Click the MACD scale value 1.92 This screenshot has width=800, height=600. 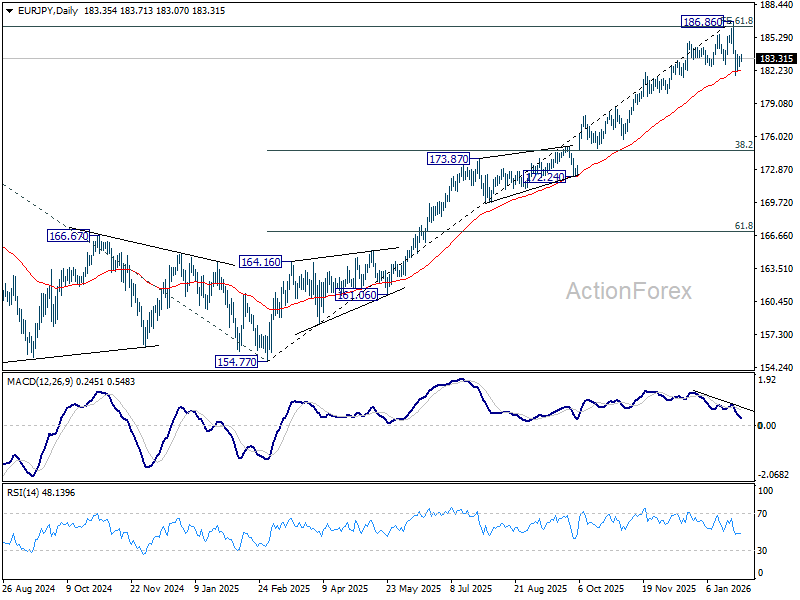click(767, 380)
